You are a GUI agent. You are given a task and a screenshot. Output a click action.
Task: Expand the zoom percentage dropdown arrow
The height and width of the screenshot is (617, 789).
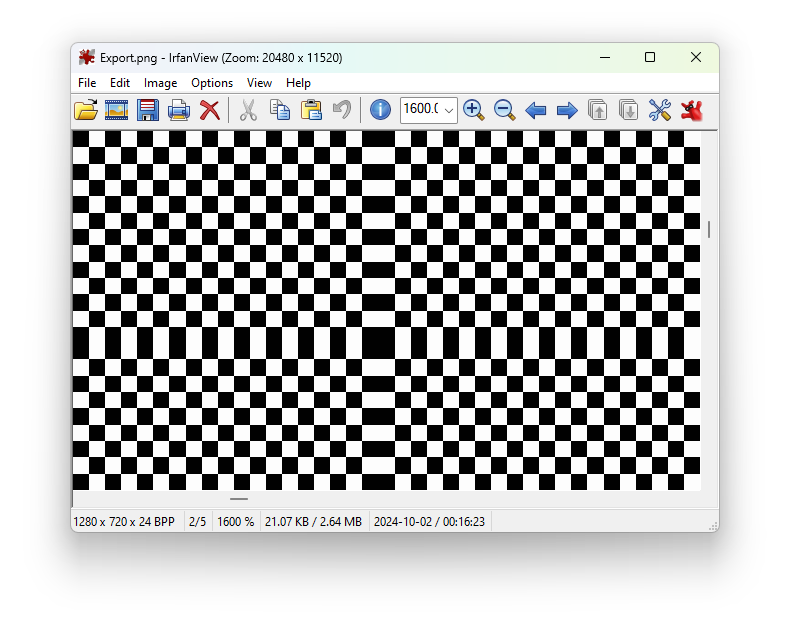tap(448, 110)
